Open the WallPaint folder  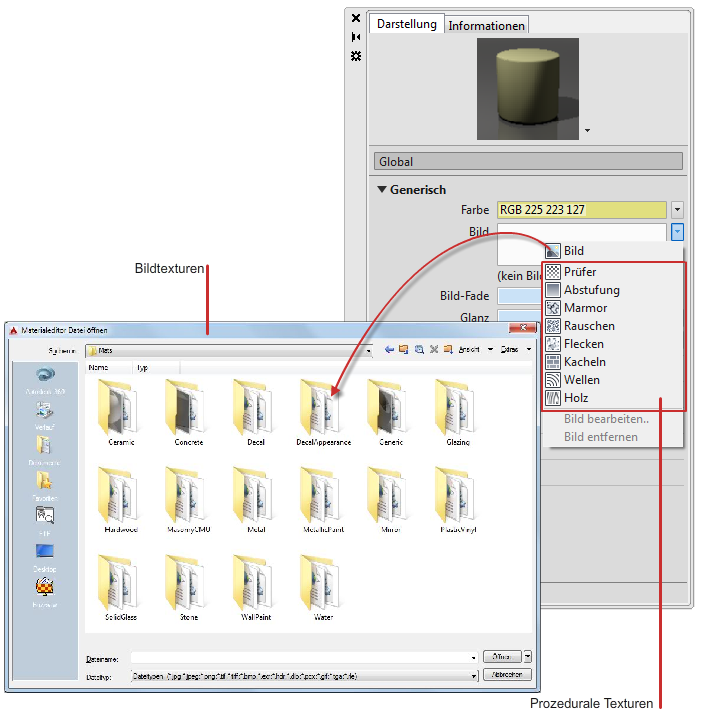tap(255, 587)
